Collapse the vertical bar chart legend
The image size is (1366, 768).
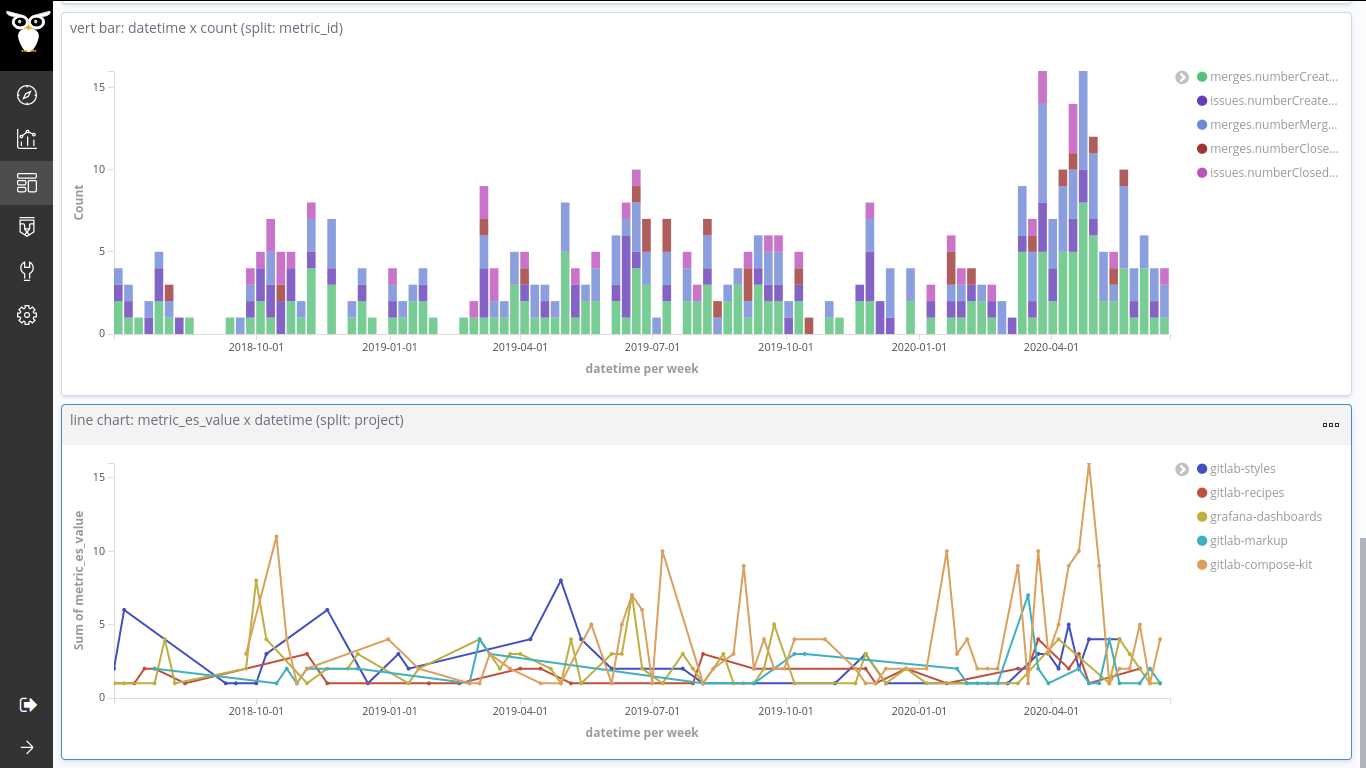pos(1182,77)
